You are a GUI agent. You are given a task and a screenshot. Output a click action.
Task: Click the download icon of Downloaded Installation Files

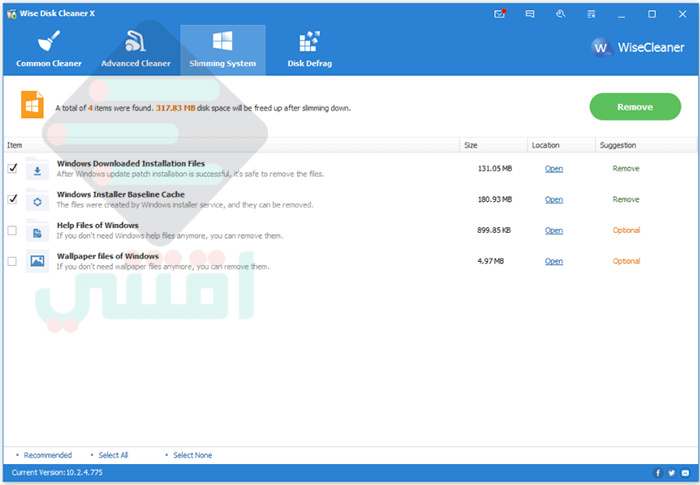tap(38, 171)
